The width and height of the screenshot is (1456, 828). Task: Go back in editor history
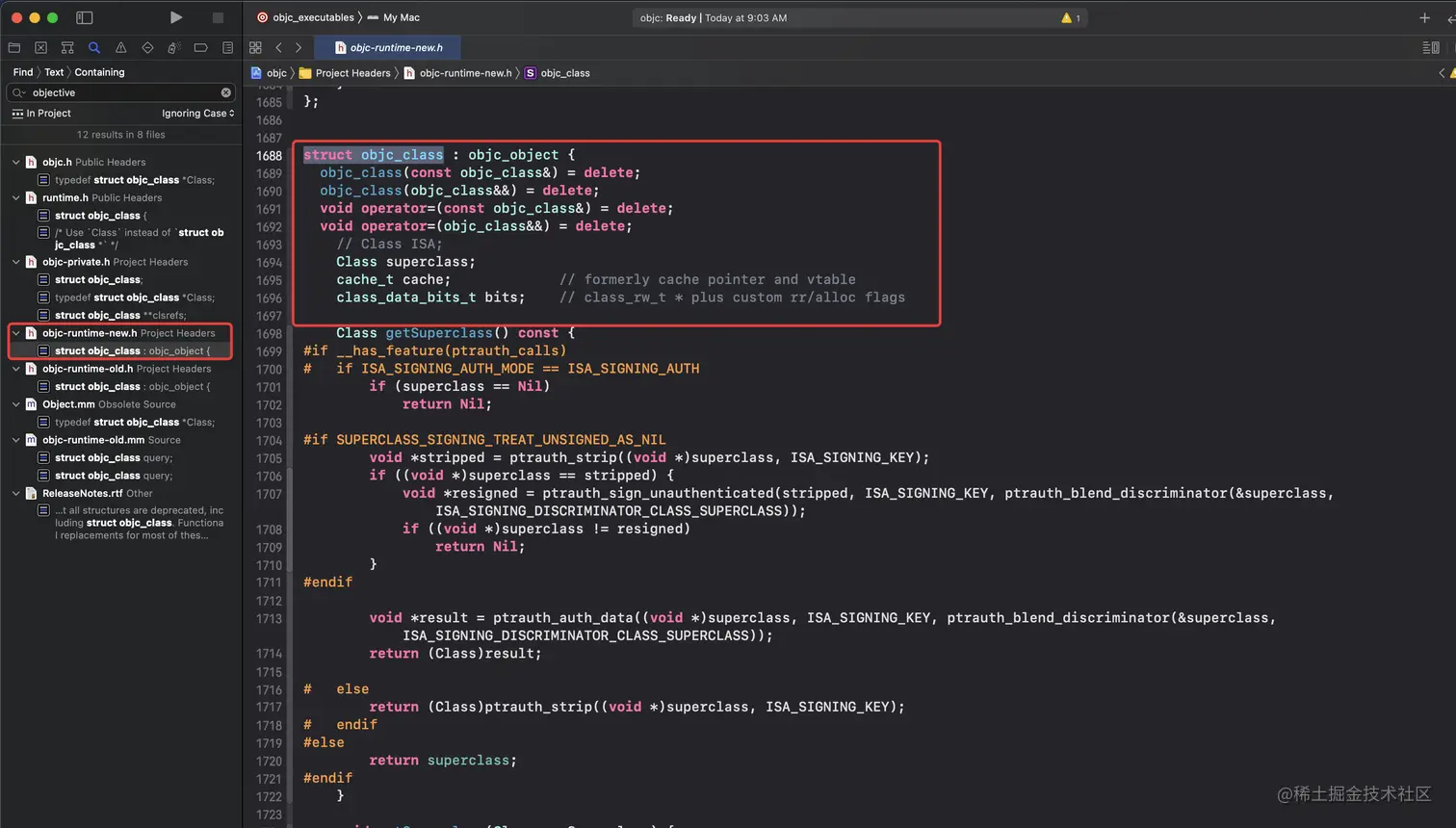click(x=278, y=47)
